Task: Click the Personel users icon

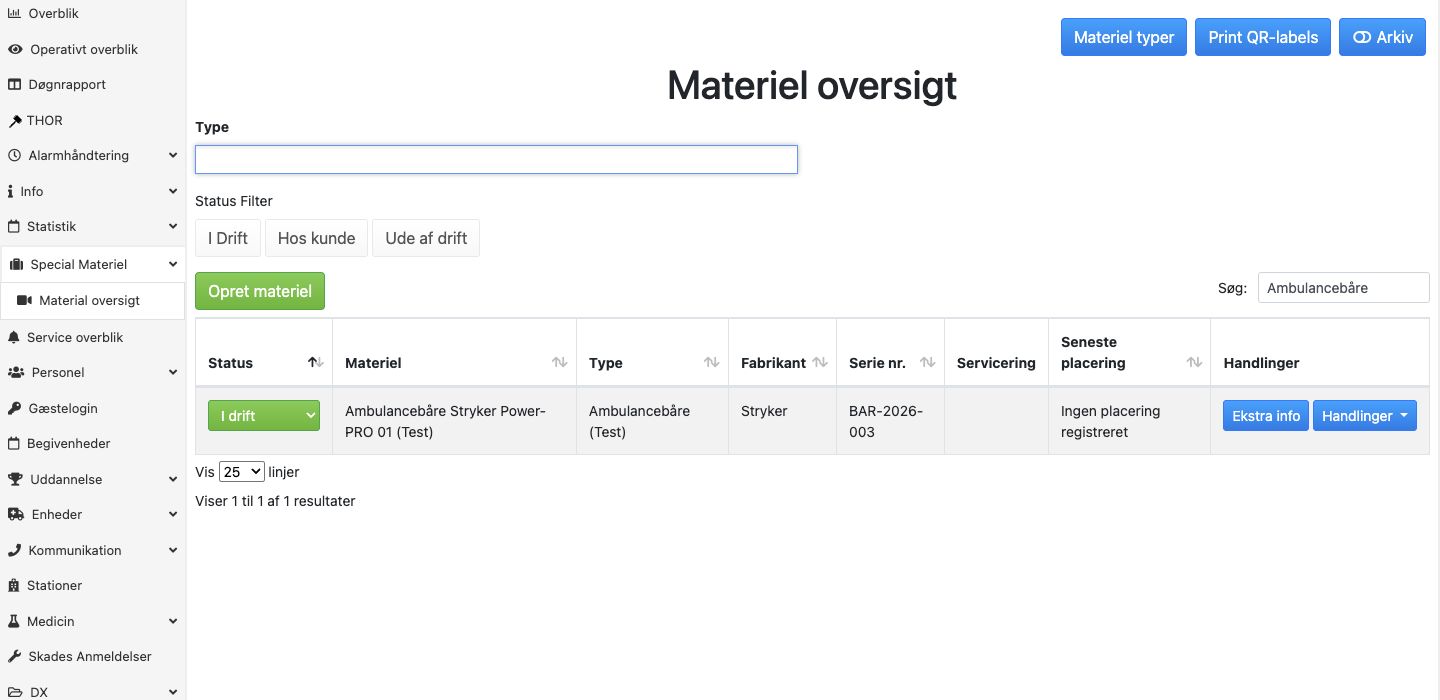Action: point(17,372)
